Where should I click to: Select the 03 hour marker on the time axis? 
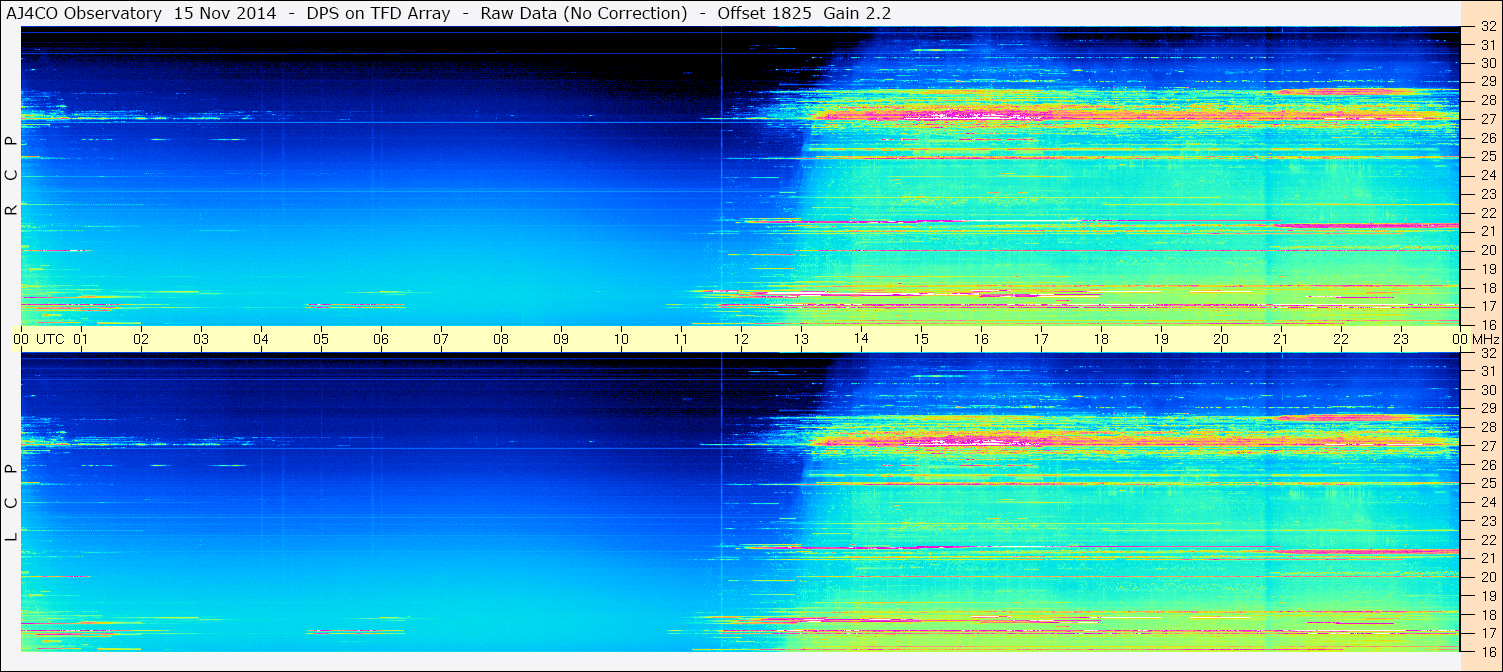[x=201, y=339]
